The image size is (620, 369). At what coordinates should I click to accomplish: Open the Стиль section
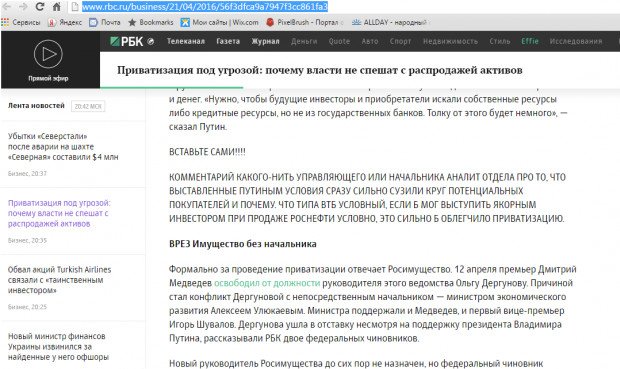500,41
